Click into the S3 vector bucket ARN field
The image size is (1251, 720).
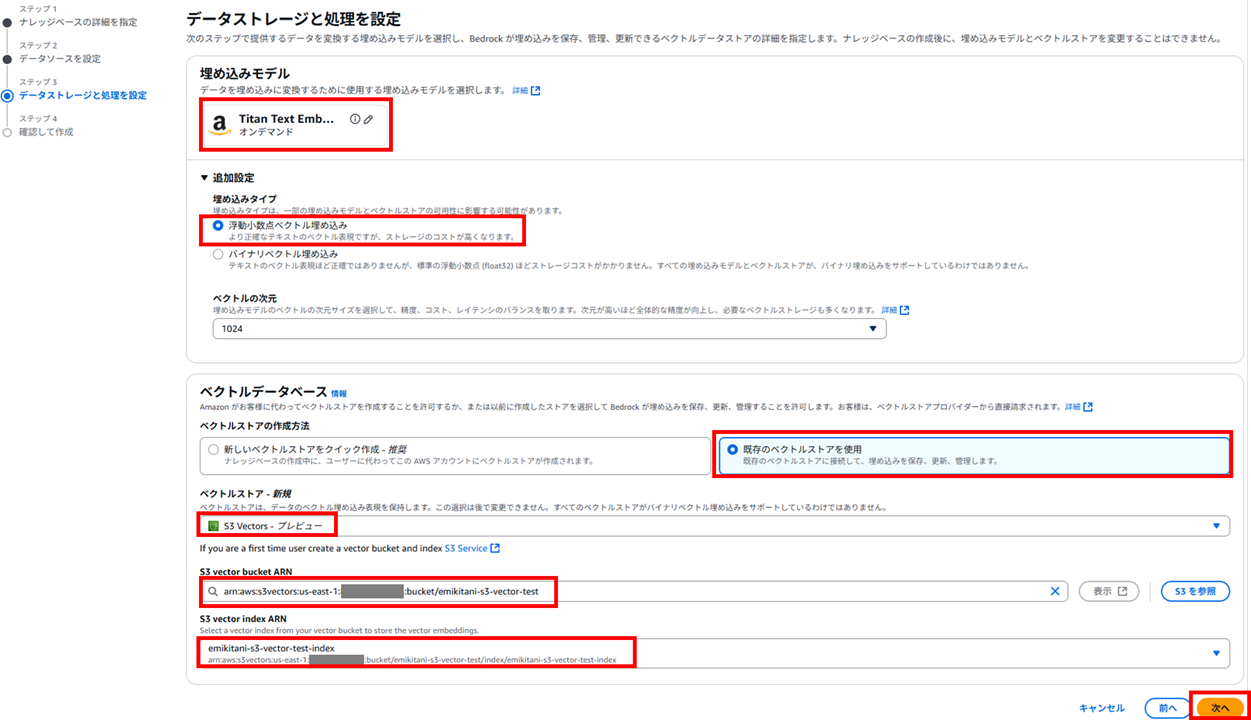(634, 591)
